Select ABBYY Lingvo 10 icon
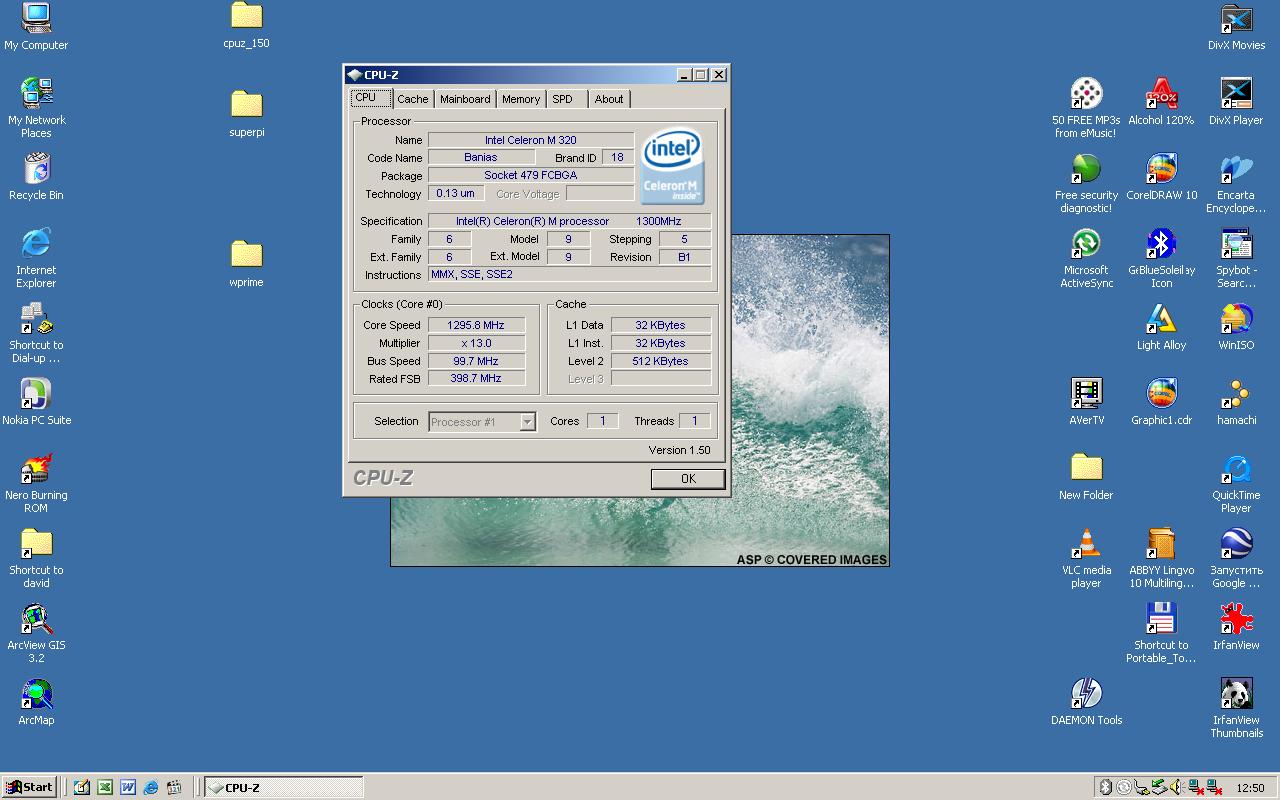This screenshot has height=800, width=1280. tap(1161, 558)
